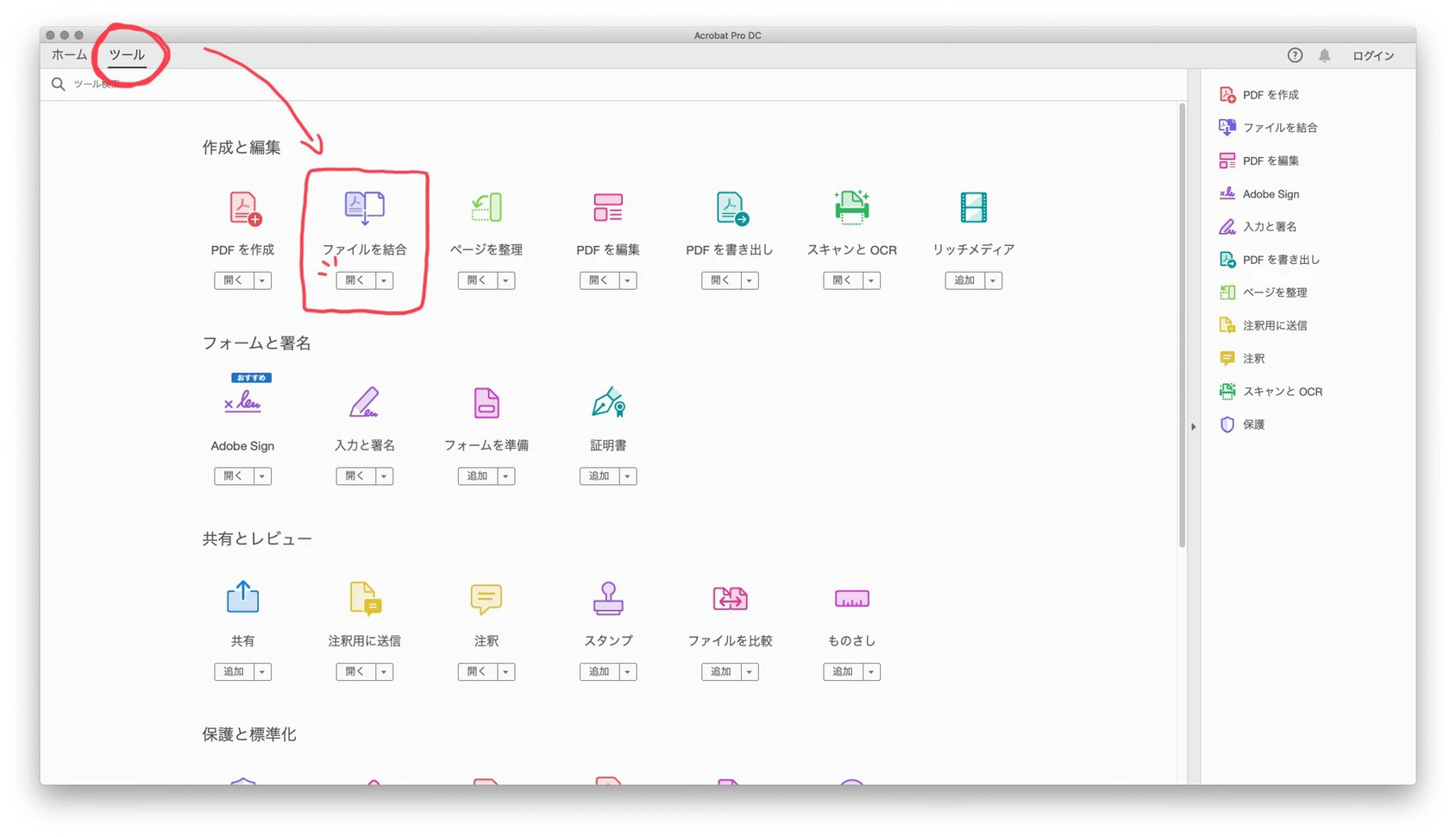The image size is (1456, 837).
Task: Select Adobe Sign in right sidebar
Action: (1259, 194)
